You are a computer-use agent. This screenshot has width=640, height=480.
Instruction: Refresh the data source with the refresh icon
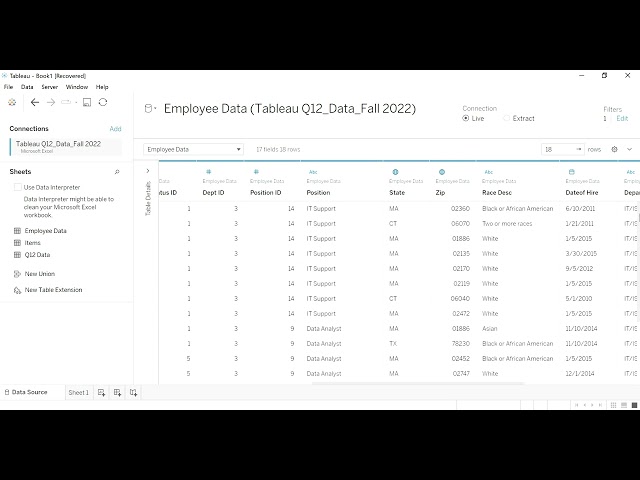click(x=103, y=102)
